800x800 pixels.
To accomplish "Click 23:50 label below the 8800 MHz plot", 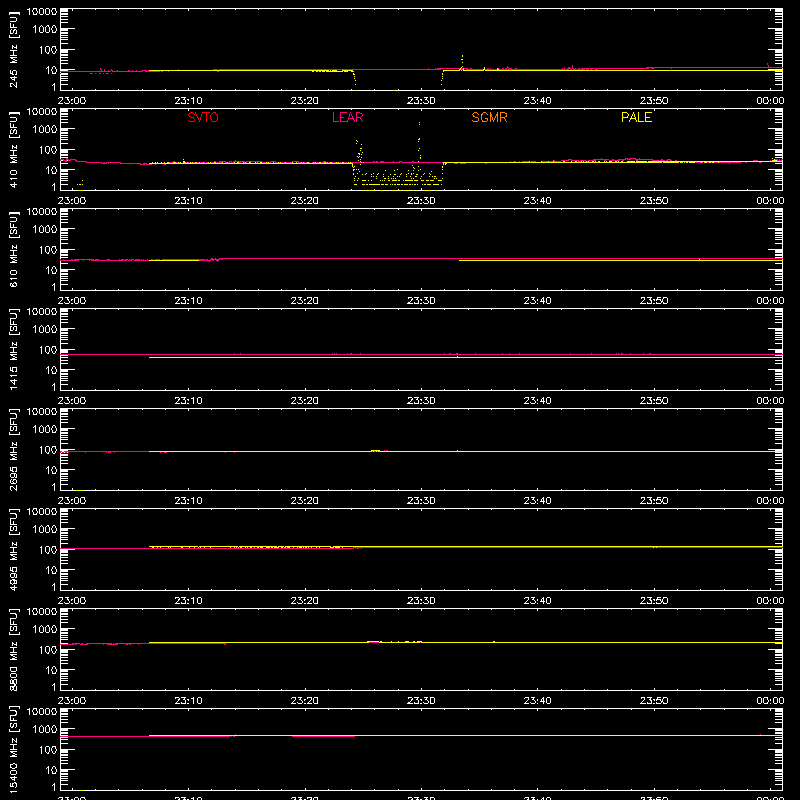I will (x=654, y=701).
